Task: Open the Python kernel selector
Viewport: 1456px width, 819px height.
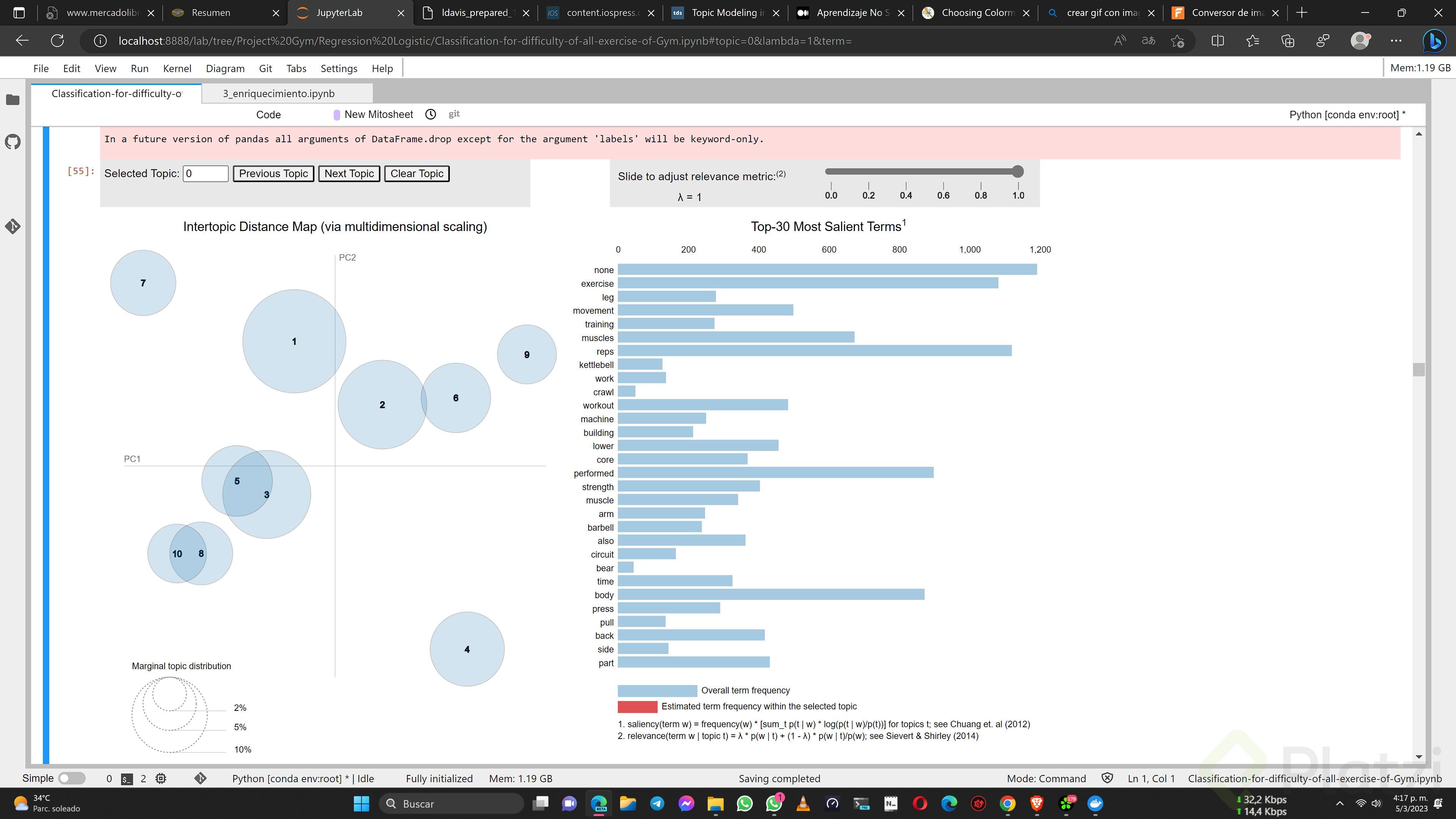Action: tap(1347, 115)
